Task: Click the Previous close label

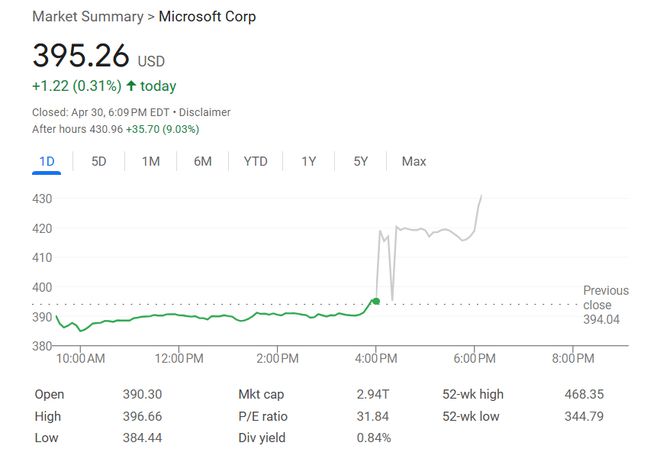Action: [606, 297]
